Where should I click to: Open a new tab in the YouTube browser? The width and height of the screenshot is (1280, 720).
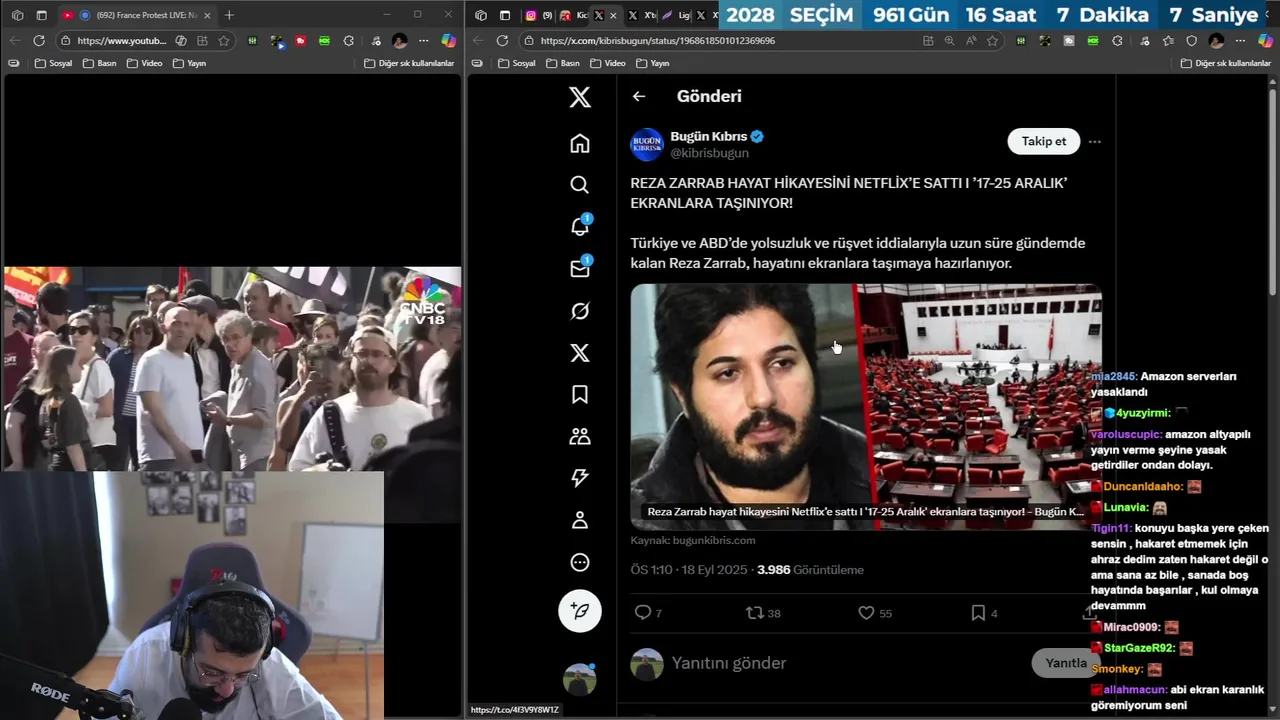click(x=229, y=15)
